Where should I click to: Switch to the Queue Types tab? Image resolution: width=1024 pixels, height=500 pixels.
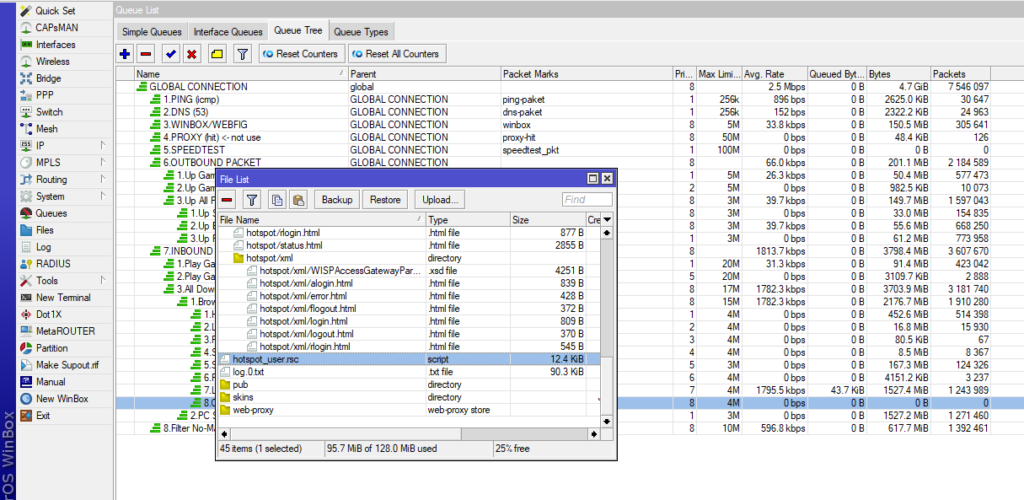point(362,32)
